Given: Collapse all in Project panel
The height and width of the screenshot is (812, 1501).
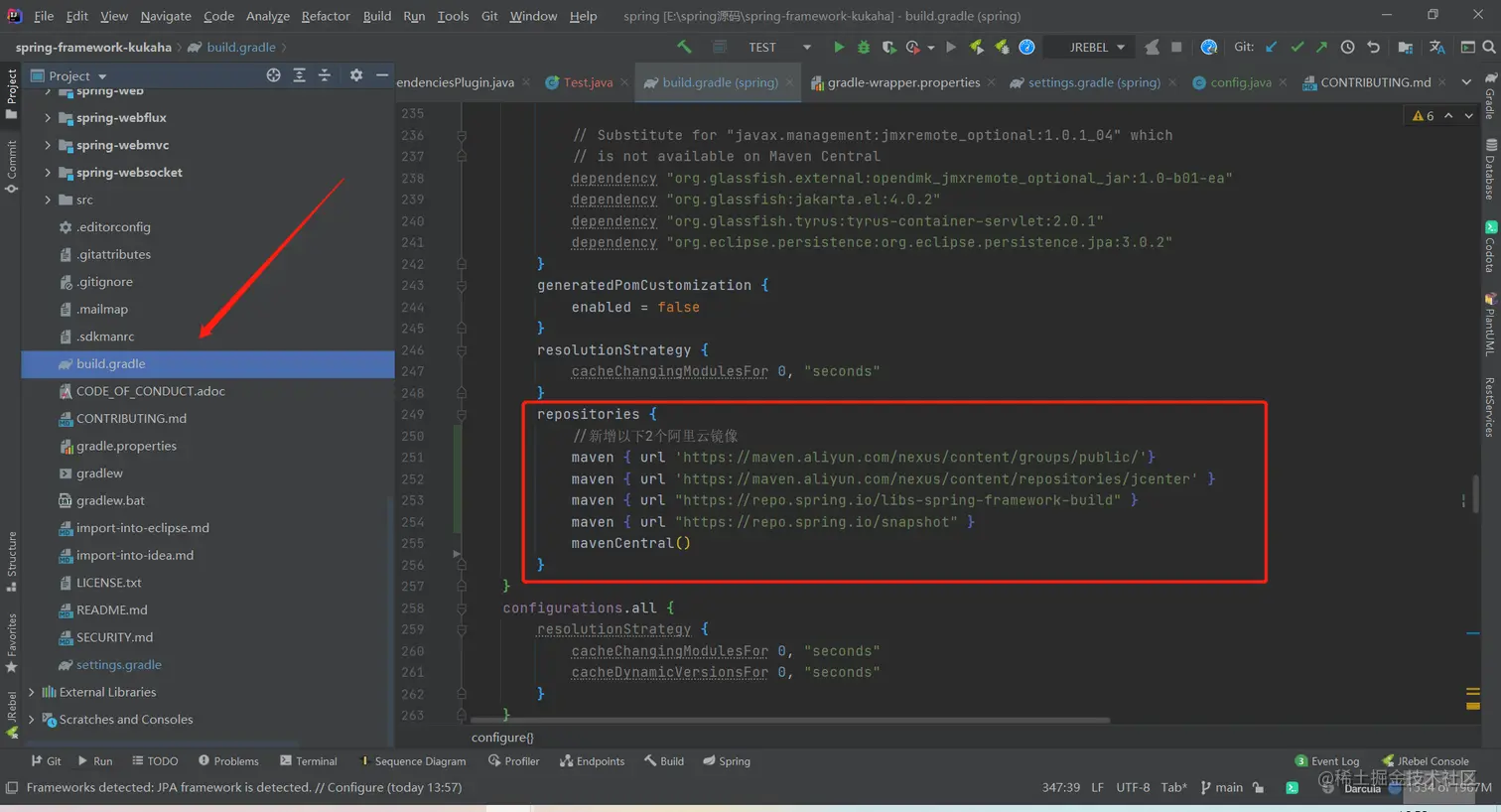Looking at the screenshot, I should point(324,75).
